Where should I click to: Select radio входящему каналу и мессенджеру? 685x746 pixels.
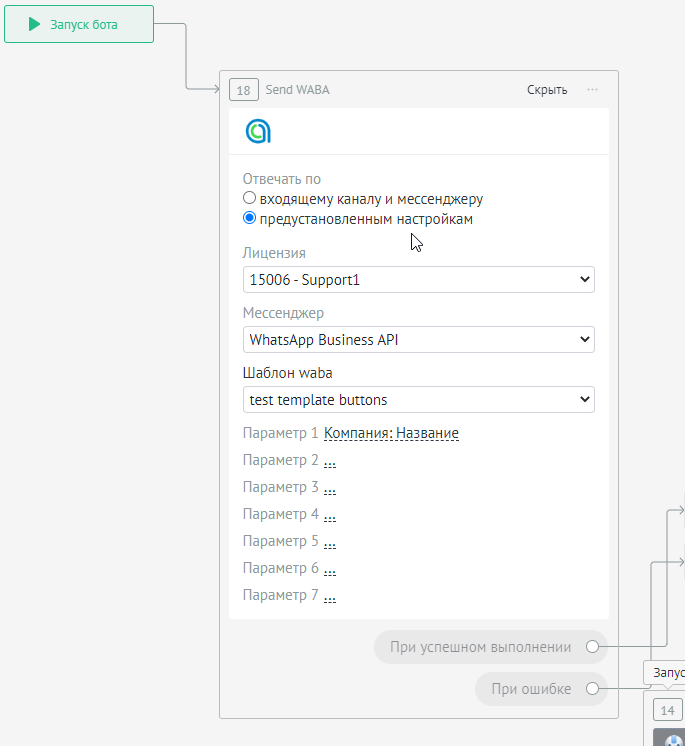(250, 199)
